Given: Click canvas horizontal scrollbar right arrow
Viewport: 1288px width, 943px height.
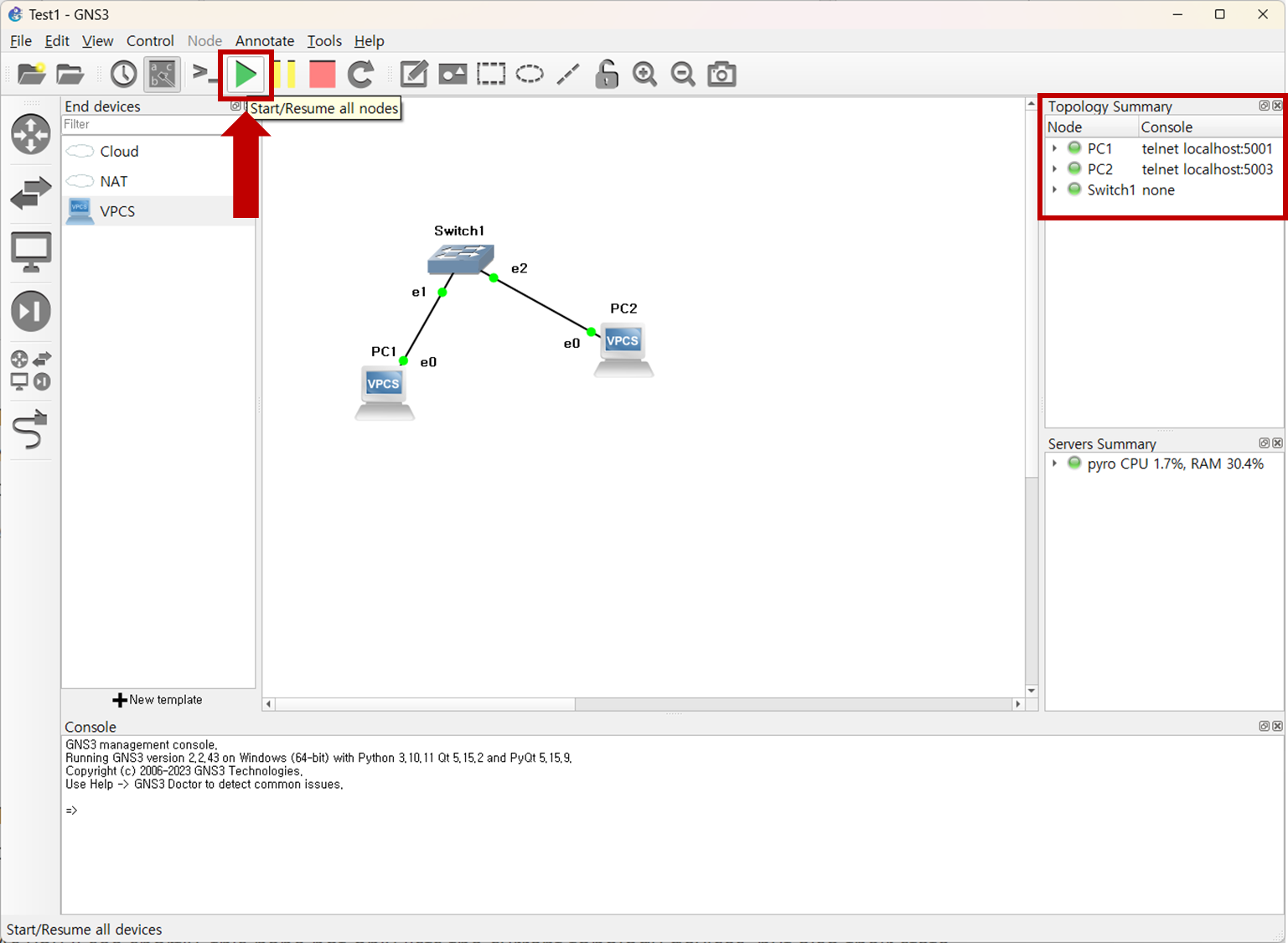Looking at the screenshot, I should point(1018,704).
